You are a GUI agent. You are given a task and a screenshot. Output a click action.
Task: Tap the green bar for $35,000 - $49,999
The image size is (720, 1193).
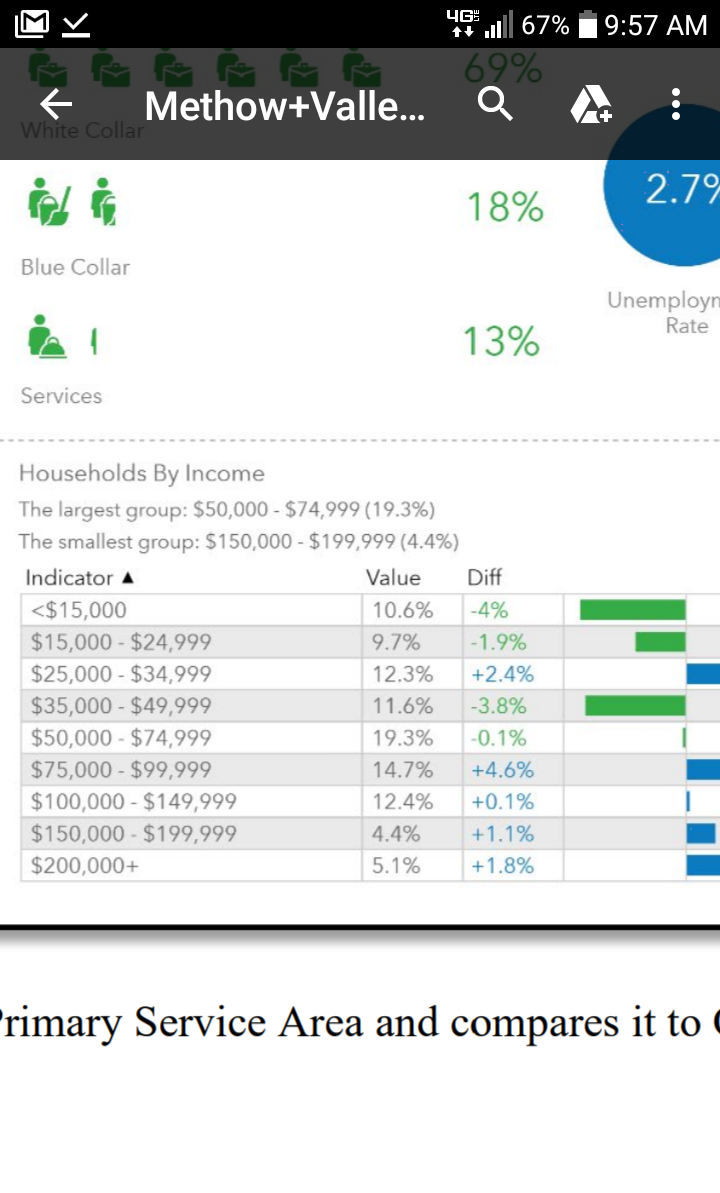634,706
